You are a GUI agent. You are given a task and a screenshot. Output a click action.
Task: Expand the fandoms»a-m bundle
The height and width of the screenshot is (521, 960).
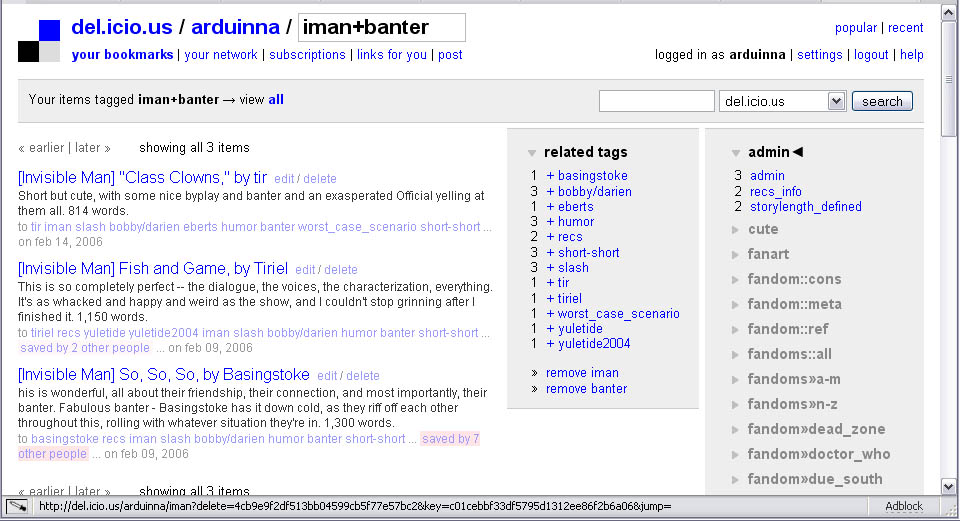[735, 380]
